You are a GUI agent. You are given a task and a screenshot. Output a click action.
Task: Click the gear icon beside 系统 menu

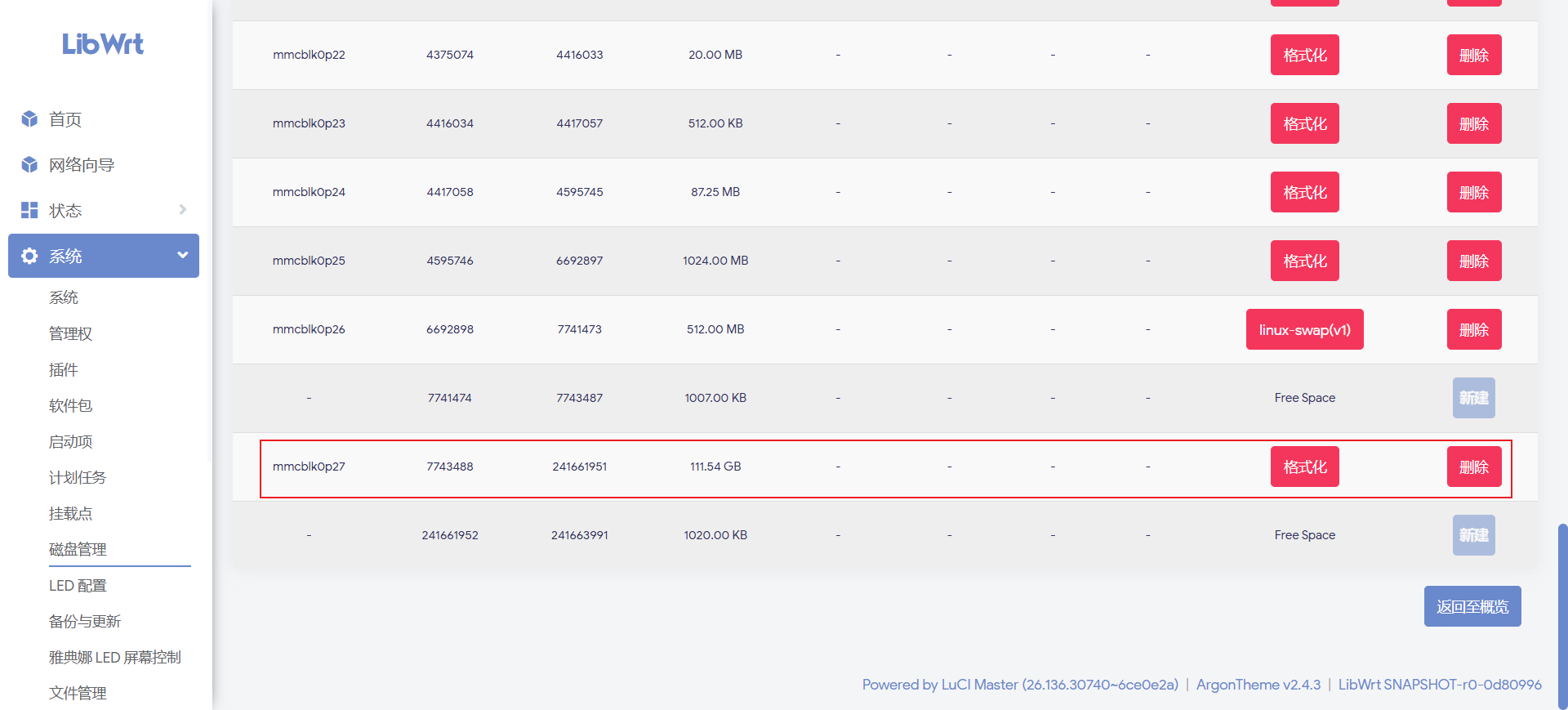pyautogui.click(x=29, y=256)
